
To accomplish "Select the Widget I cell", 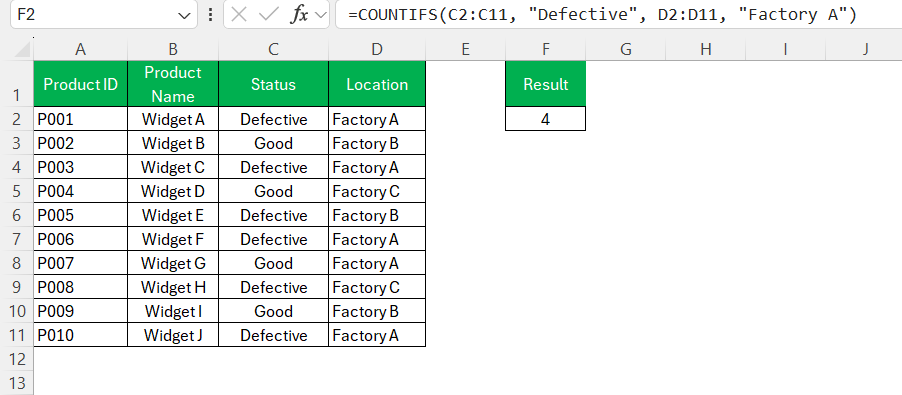I will 173,311.
